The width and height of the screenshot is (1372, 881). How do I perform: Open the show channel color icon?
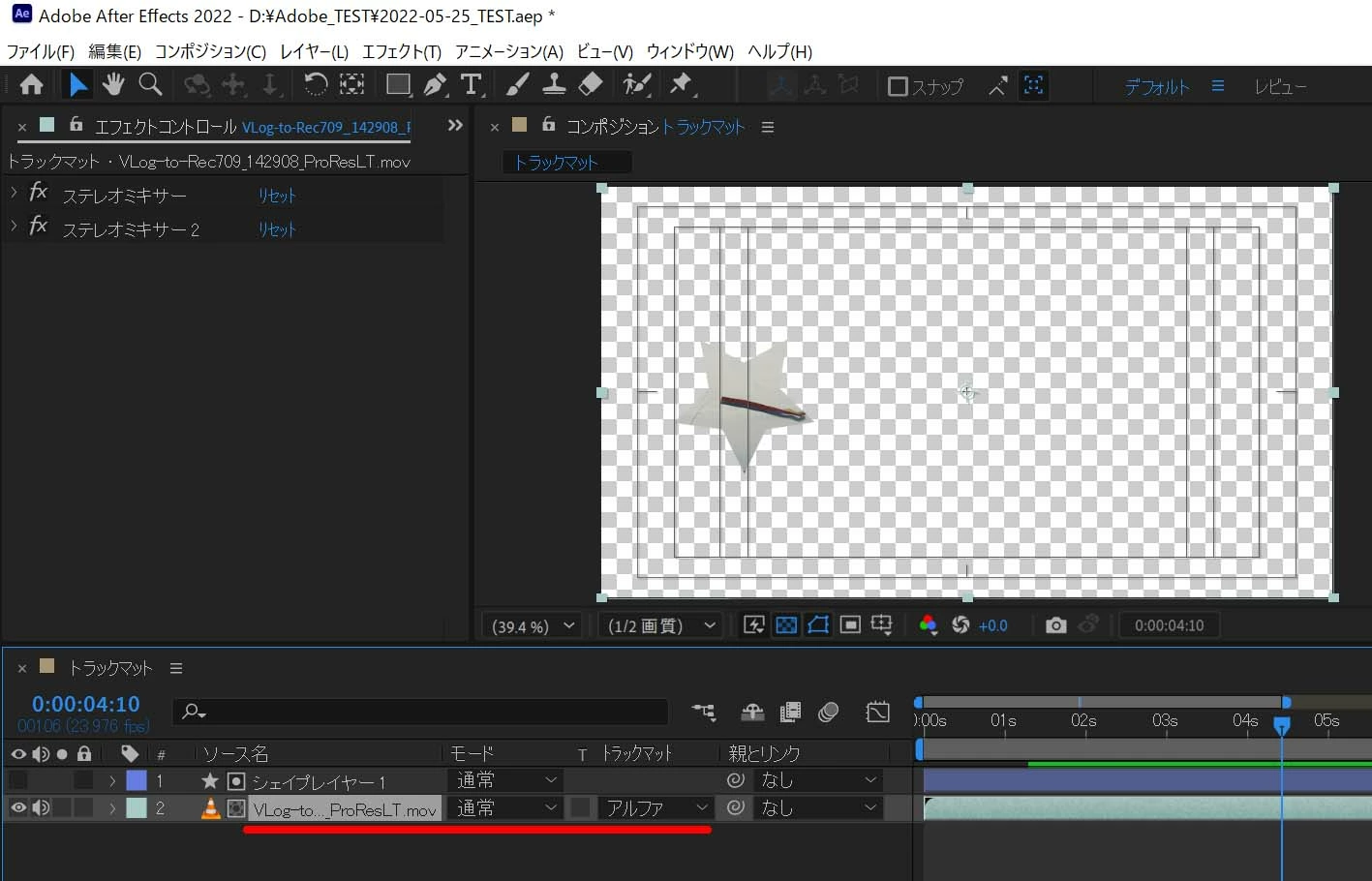928,625
